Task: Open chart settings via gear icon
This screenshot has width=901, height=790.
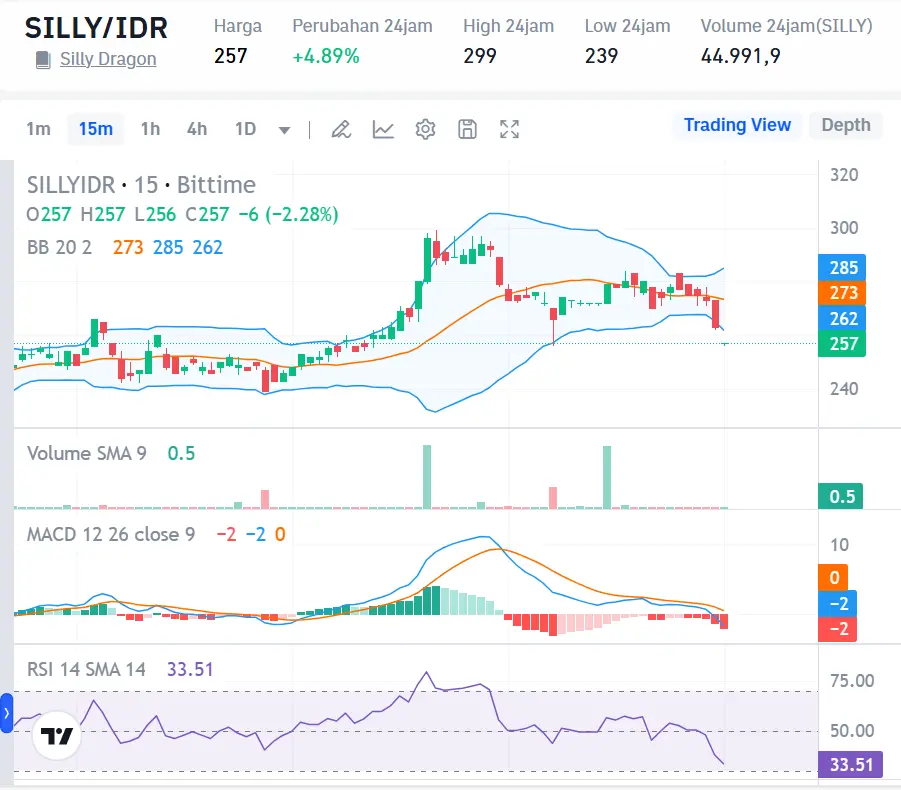Action: pyautogui.click(x=425, y=129)
